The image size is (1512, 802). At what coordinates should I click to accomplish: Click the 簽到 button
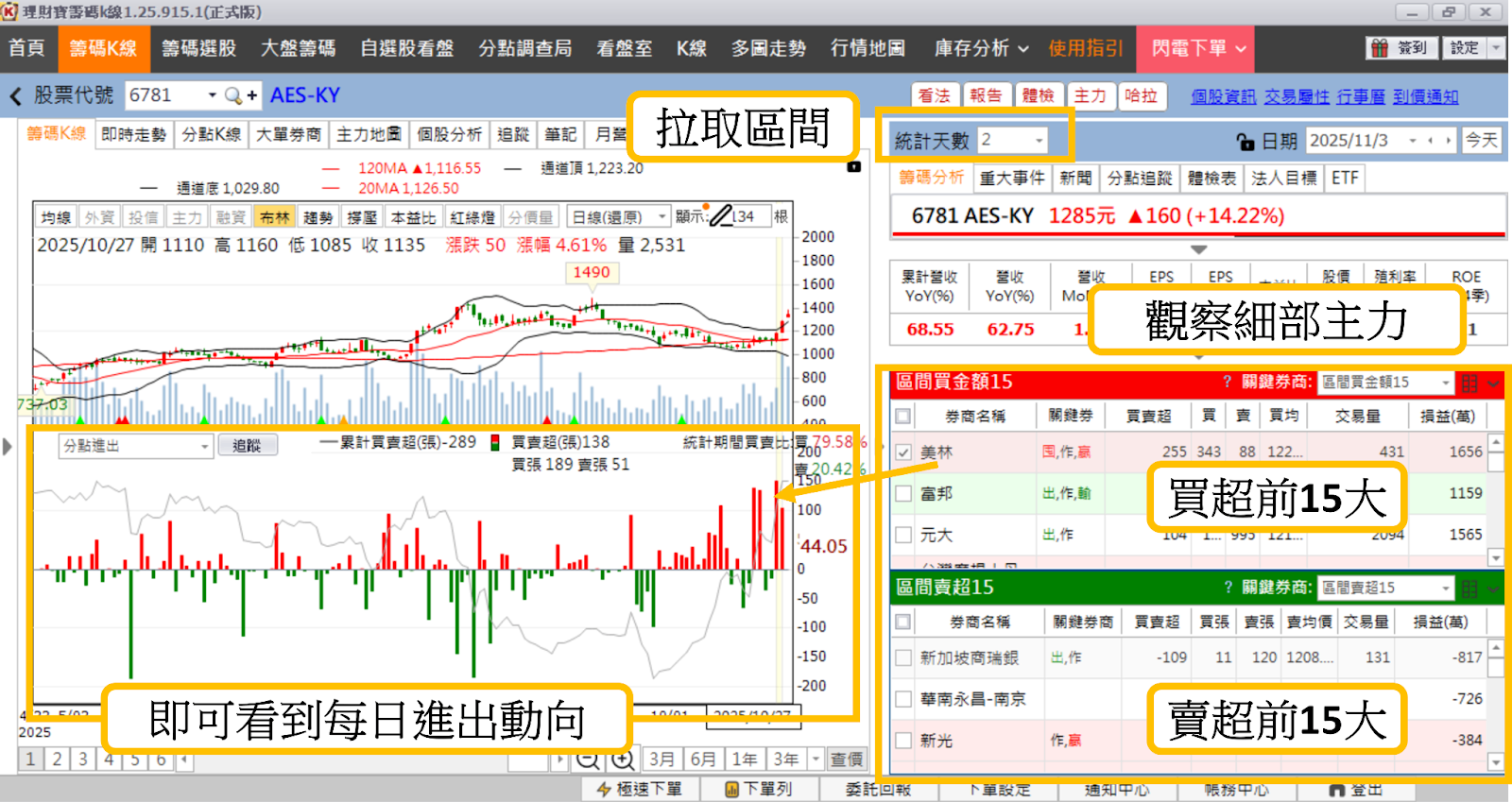click(x=1402, y=48)
